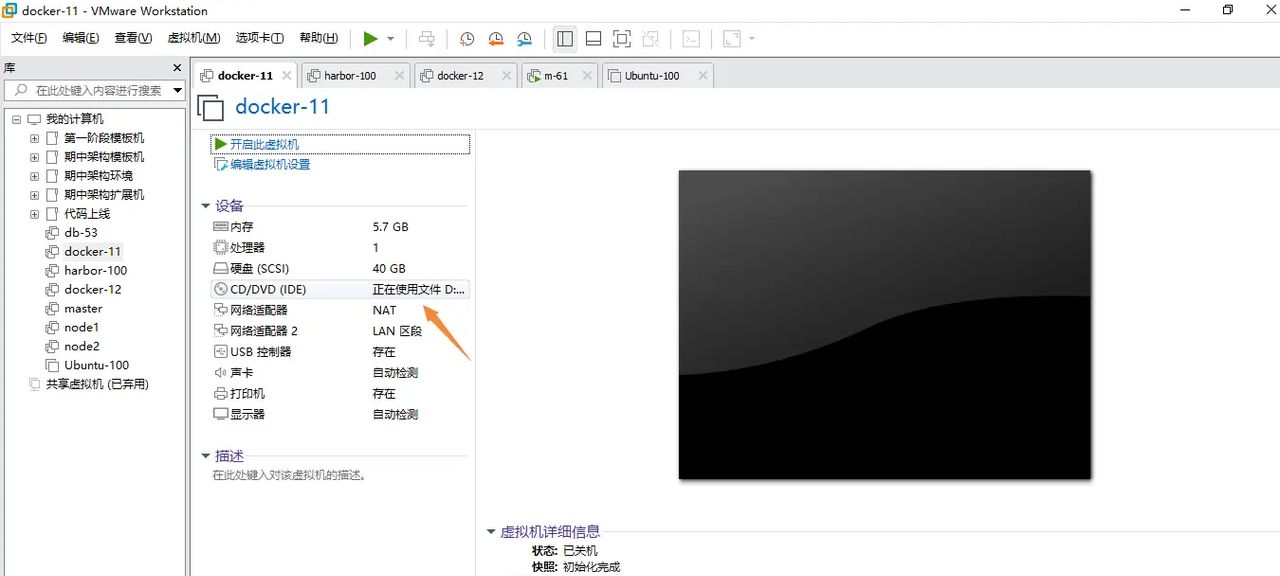
Task: Expand the 第一阶段模板机 tree node
Action: click(33, 137)
